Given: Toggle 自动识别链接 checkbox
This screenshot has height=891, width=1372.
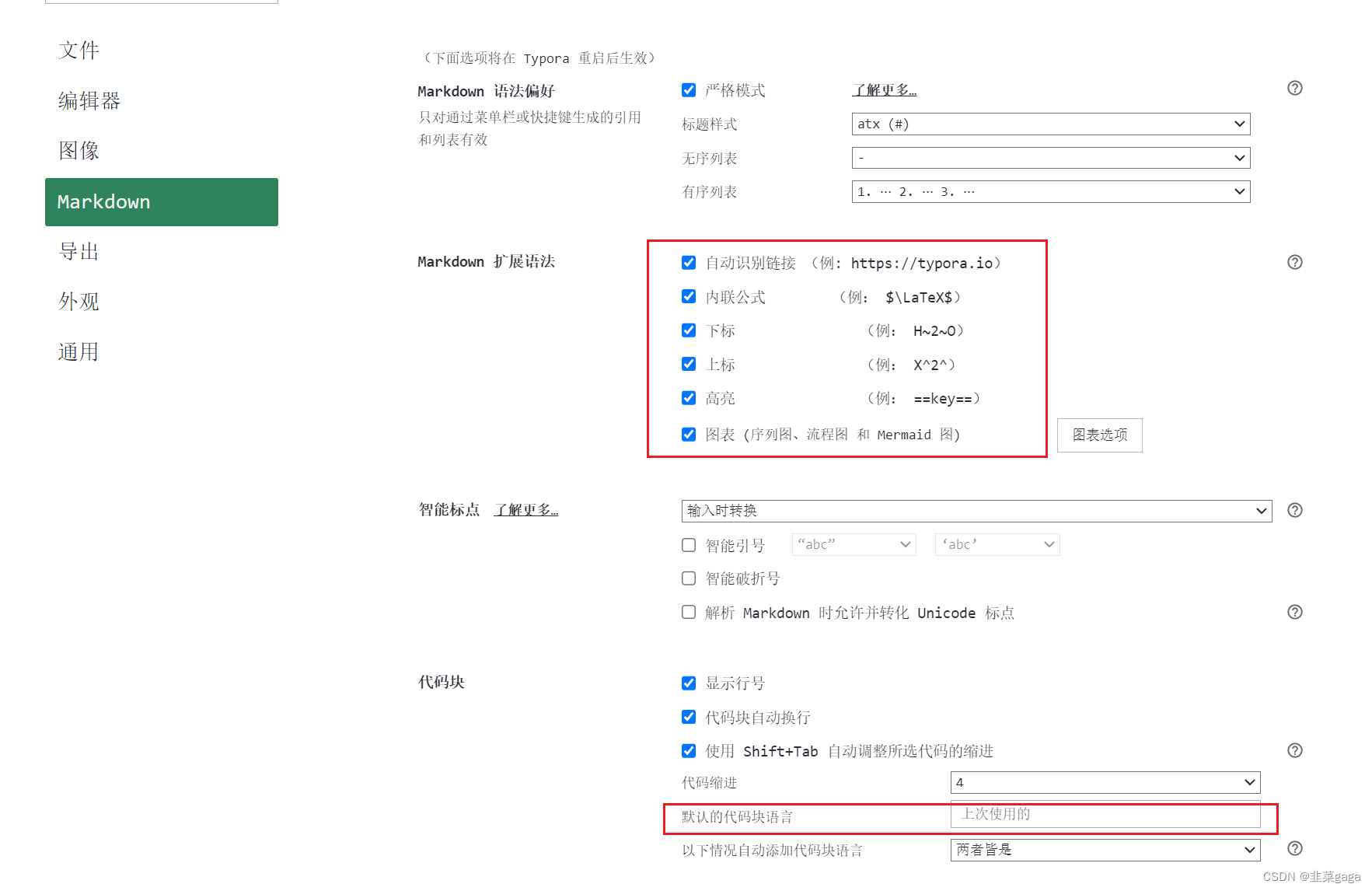Looking at the screenshot, I should coord(689,263).
